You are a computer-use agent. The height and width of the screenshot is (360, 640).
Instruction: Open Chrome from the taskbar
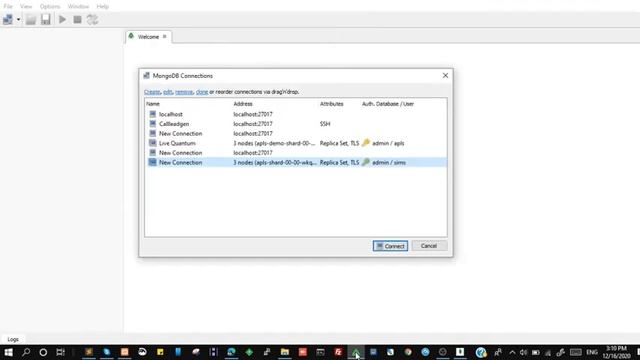[408, 352]
